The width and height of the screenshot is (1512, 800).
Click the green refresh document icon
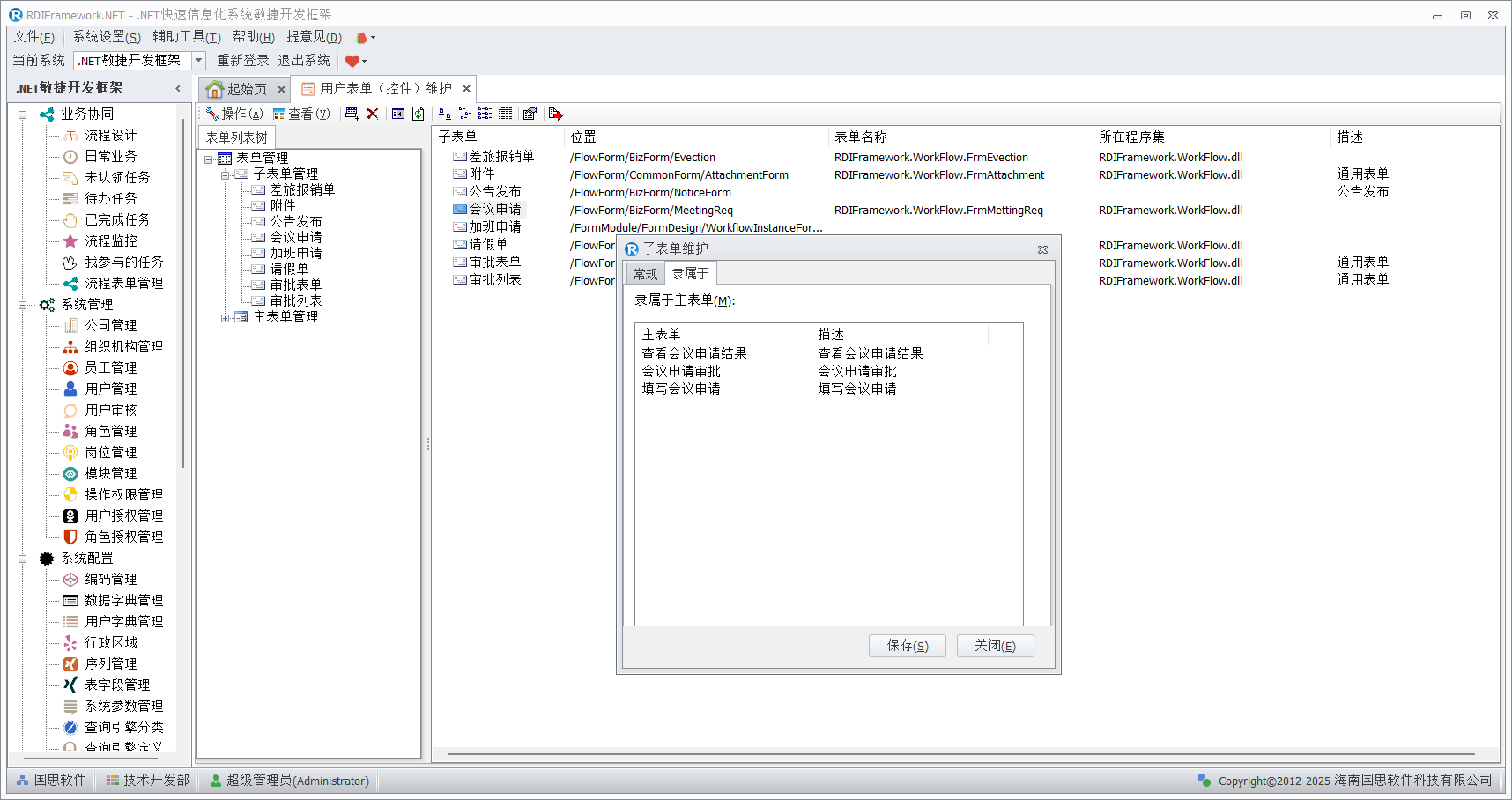point(419,114)
